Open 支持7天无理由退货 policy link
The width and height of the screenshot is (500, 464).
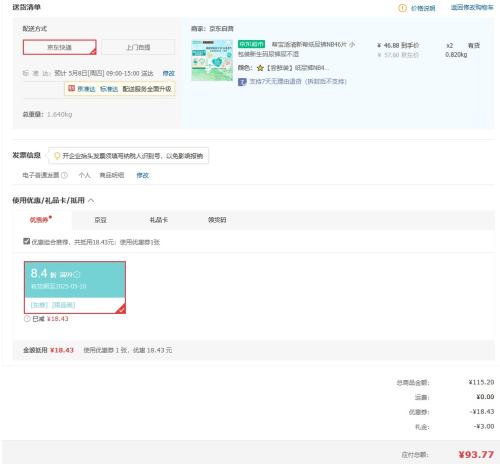[298, 81]
